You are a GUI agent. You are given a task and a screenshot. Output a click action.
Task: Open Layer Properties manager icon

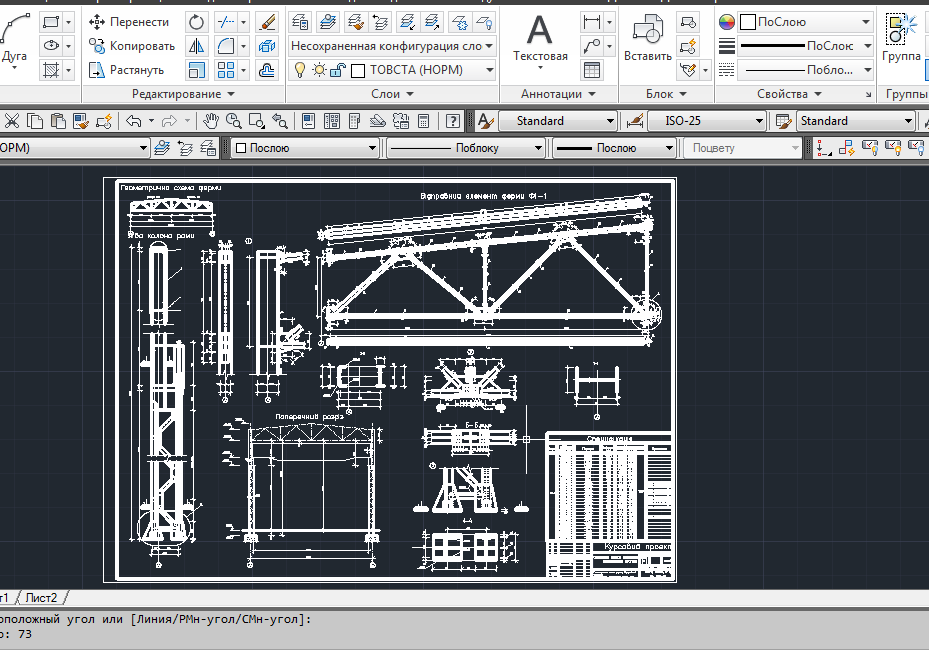tap(300, 23)
